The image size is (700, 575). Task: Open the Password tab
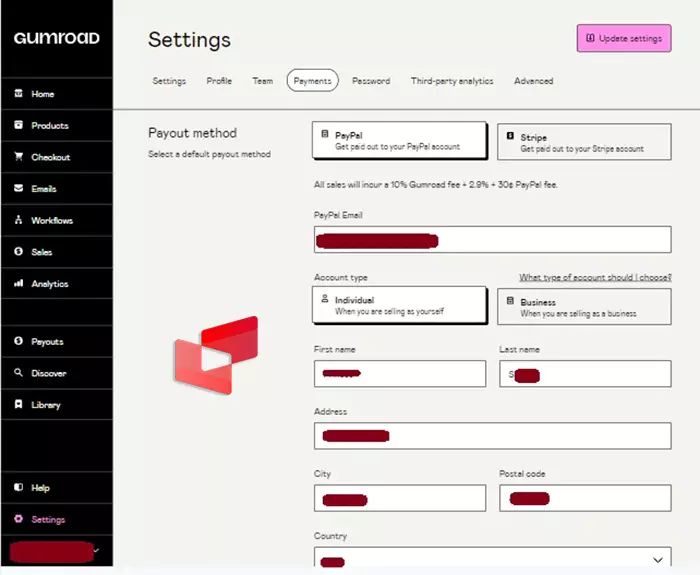click(x=371, y=81)
